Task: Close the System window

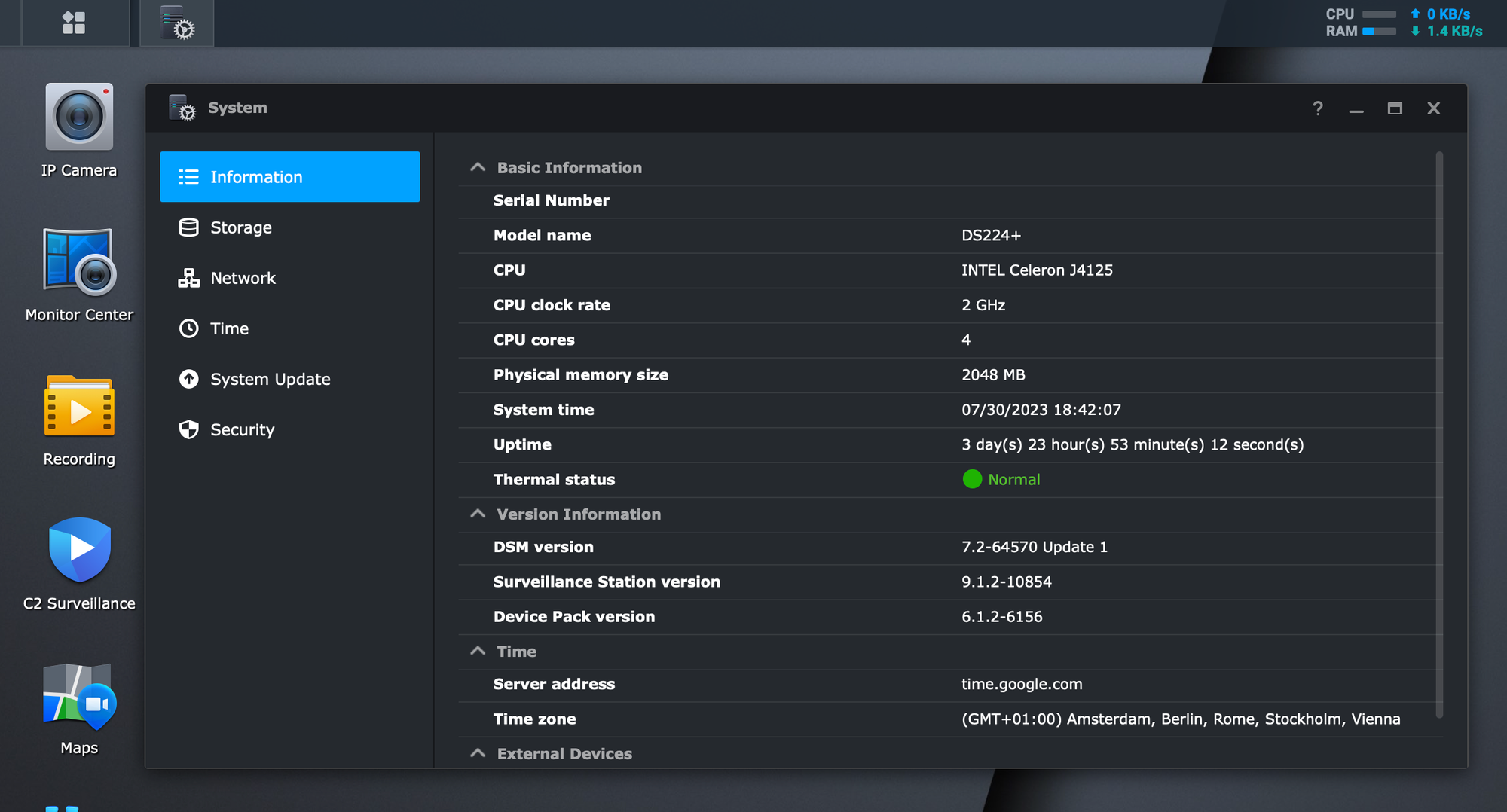Action: coord(1433,108)
